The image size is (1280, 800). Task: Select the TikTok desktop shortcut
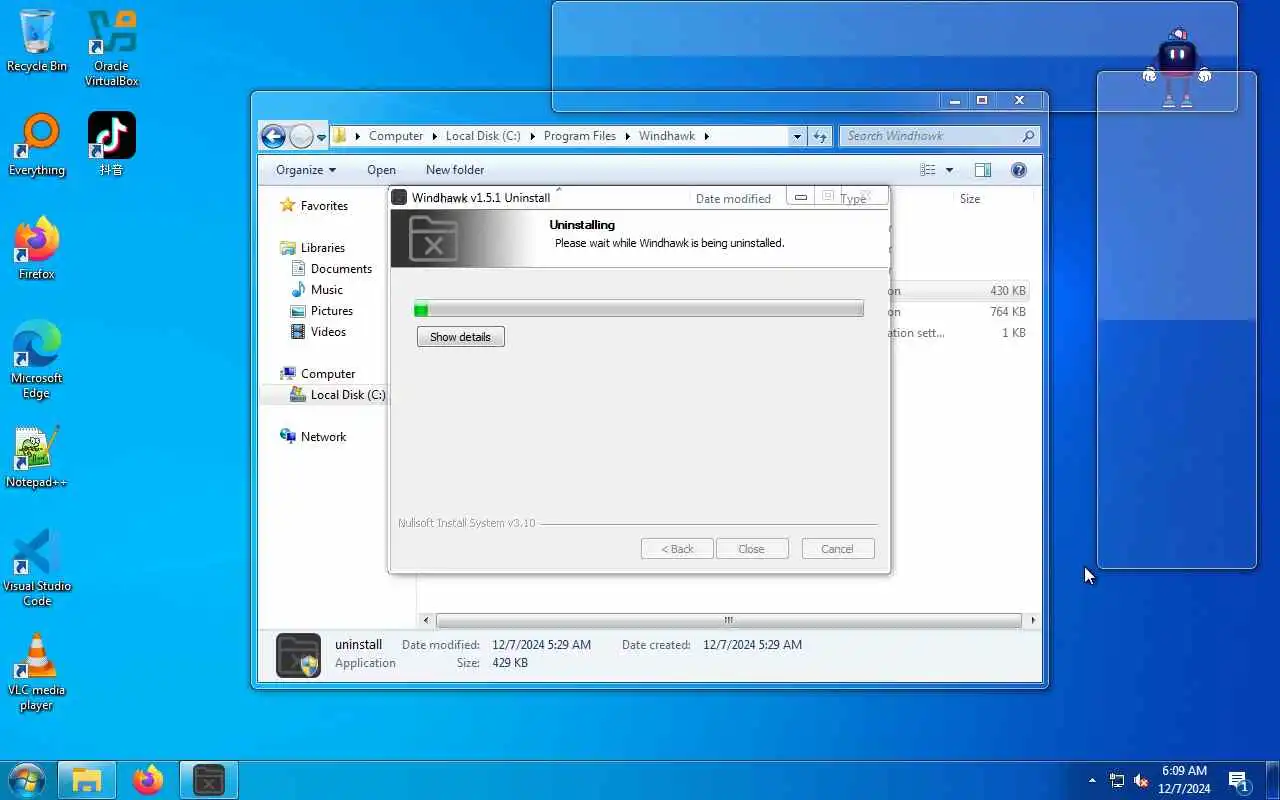point(111,145)
